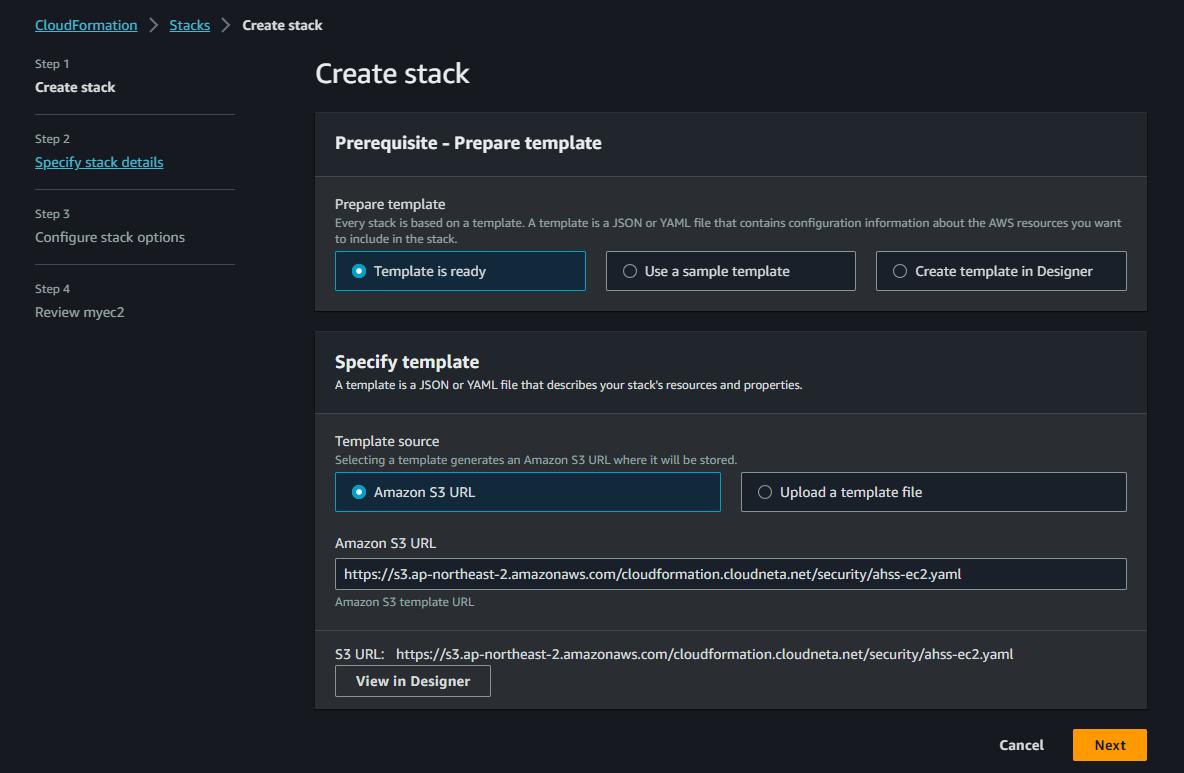The image size is (1184, 773).
Task: Click the Prerequisite - Prepare template heading
Action: [468, 143]
